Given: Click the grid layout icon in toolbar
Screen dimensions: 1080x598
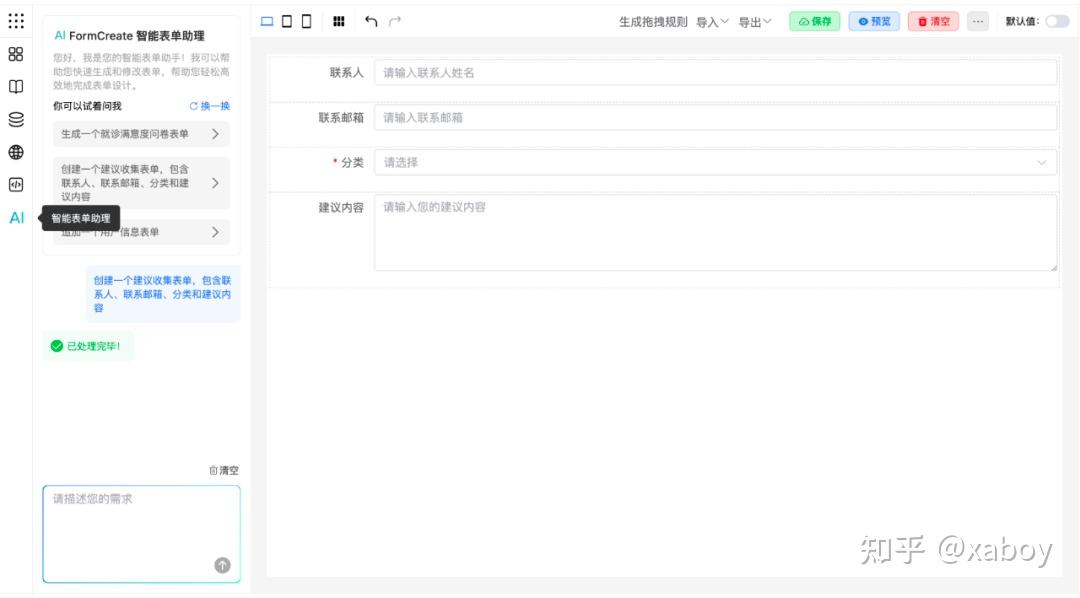Looking at the screenshot, I should (339, 20).
